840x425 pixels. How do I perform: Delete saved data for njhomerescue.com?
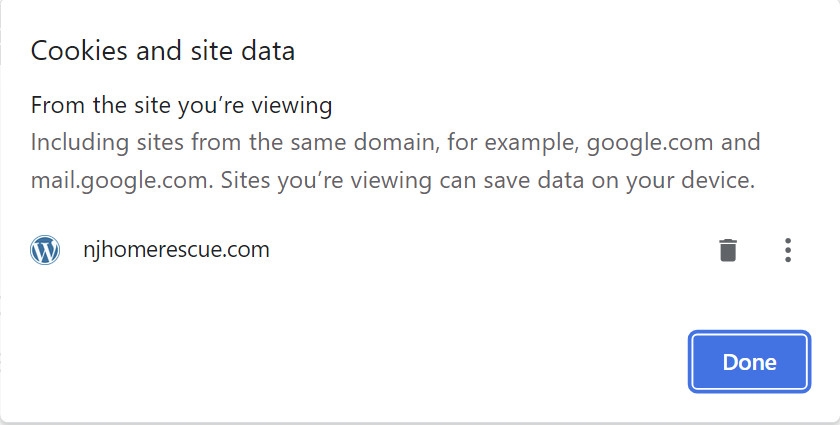[x=728, y=250]
